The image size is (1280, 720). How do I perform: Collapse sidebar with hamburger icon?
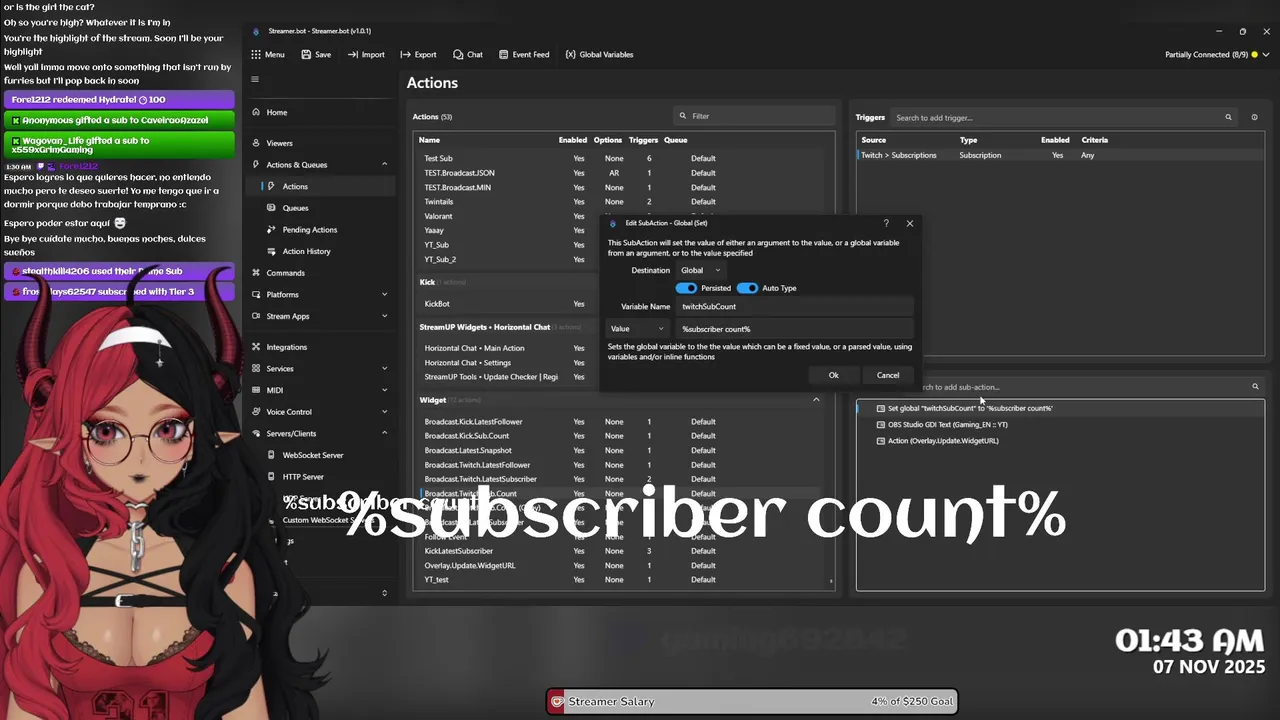[x=255, y=79]
